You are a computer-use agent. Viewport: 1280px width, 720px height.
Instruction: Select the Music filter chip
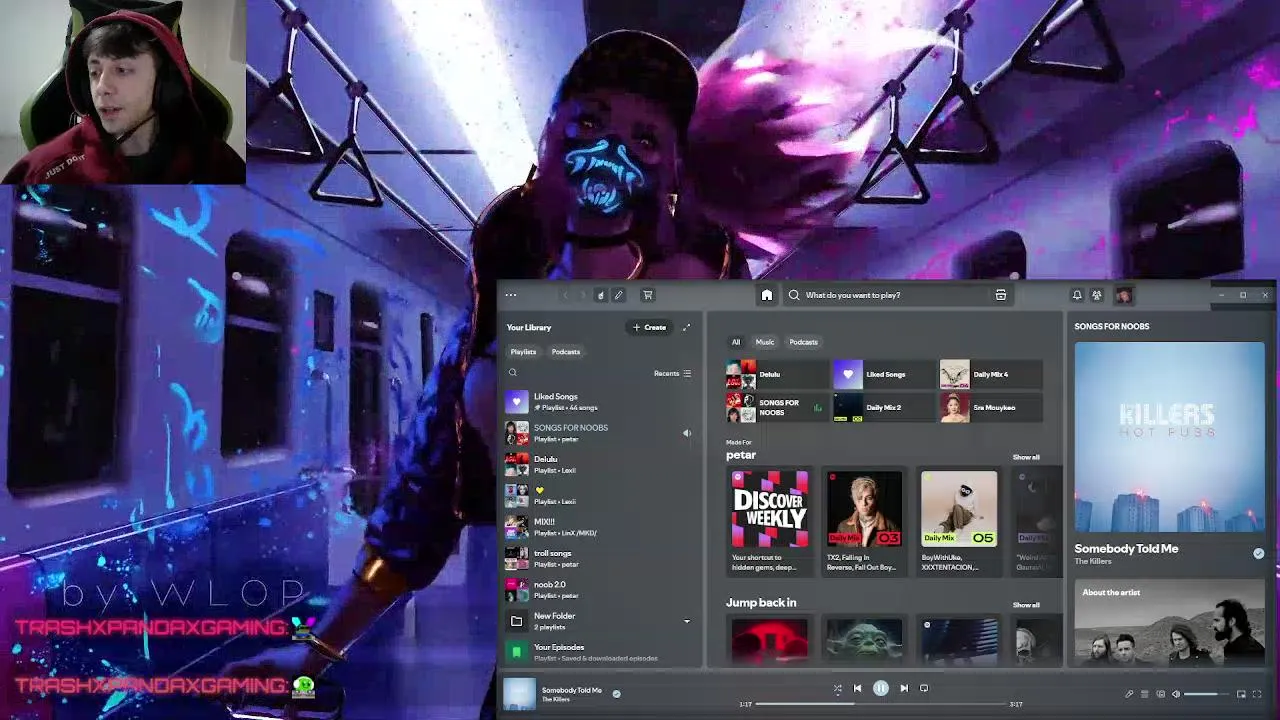[x=765, y=342]
